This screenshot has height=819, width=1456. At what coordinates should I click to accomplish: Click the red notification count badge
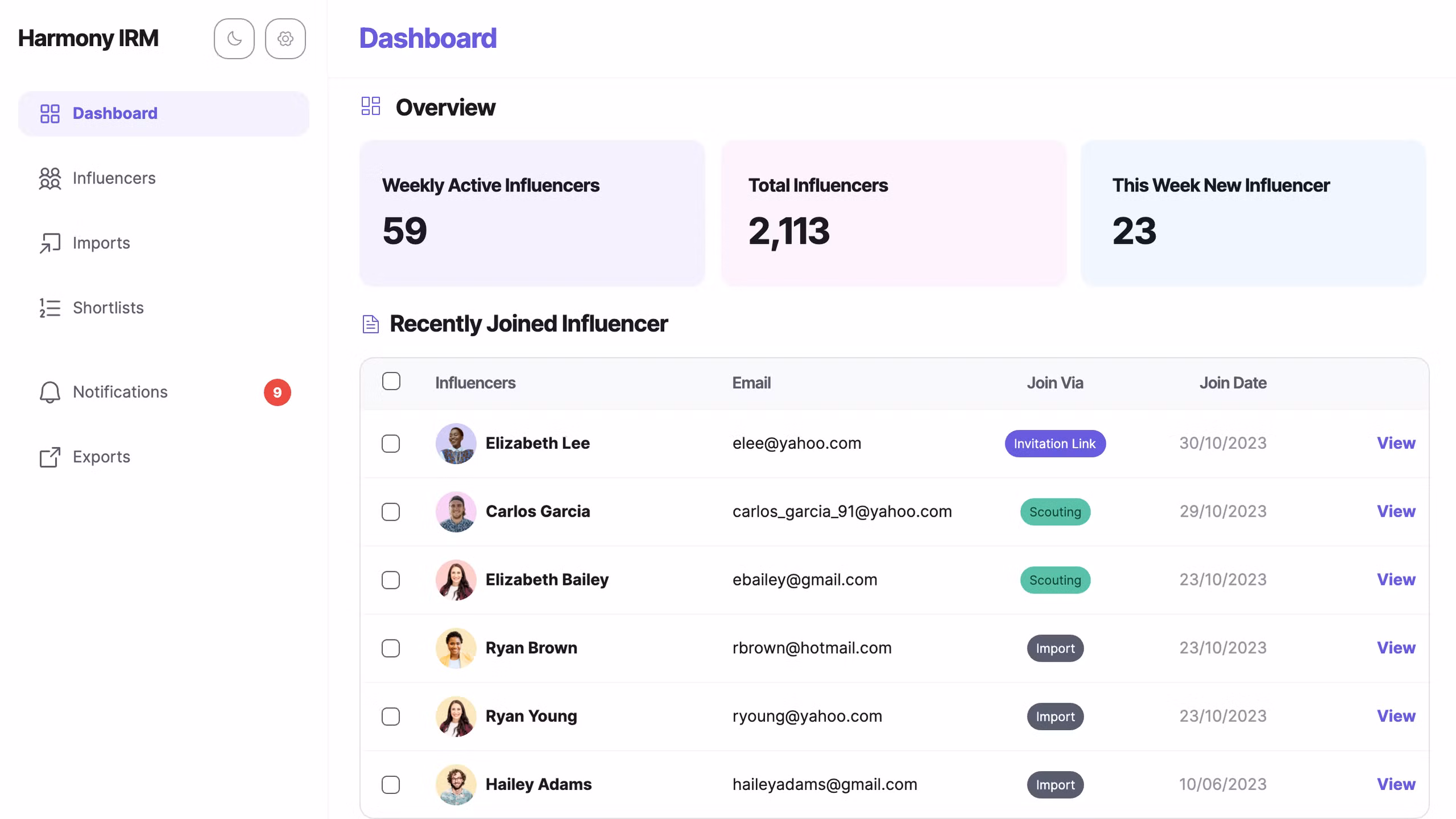(x=277, y=392)
